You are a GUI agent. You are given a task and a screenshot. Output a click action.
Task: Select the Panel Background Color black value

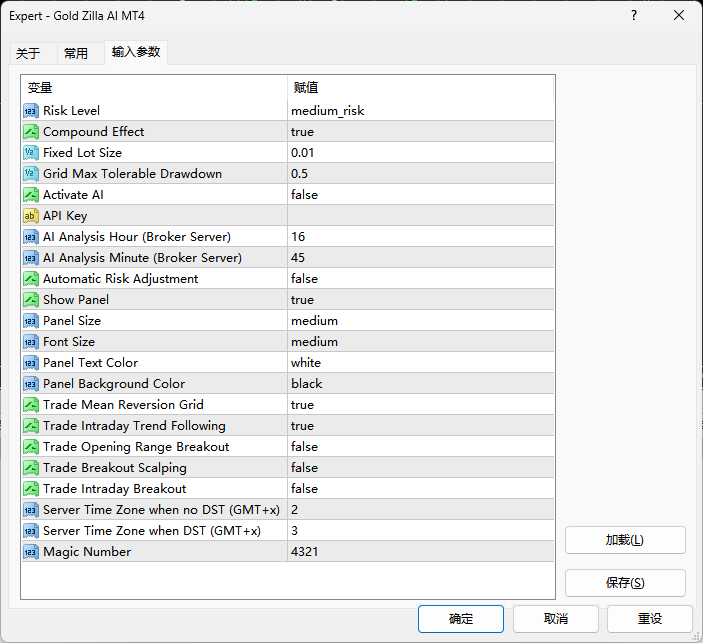(x=307, y=384)
